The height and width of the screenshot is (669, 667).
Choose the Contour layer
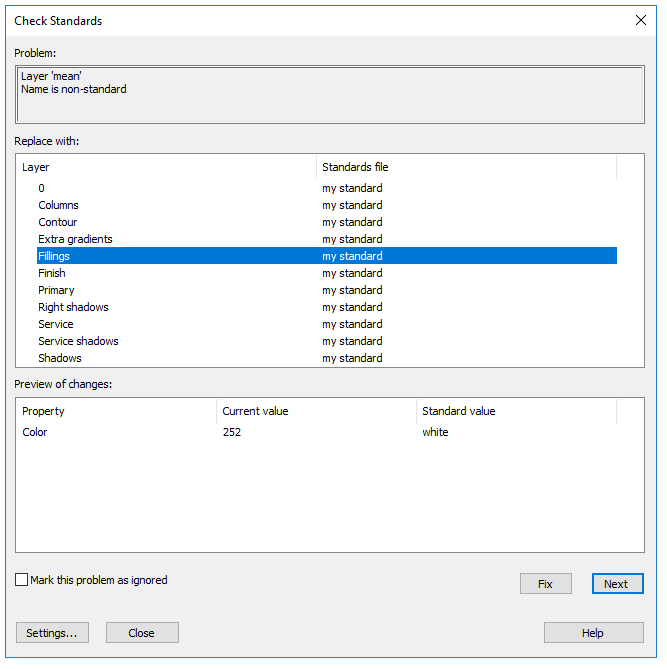58,222
